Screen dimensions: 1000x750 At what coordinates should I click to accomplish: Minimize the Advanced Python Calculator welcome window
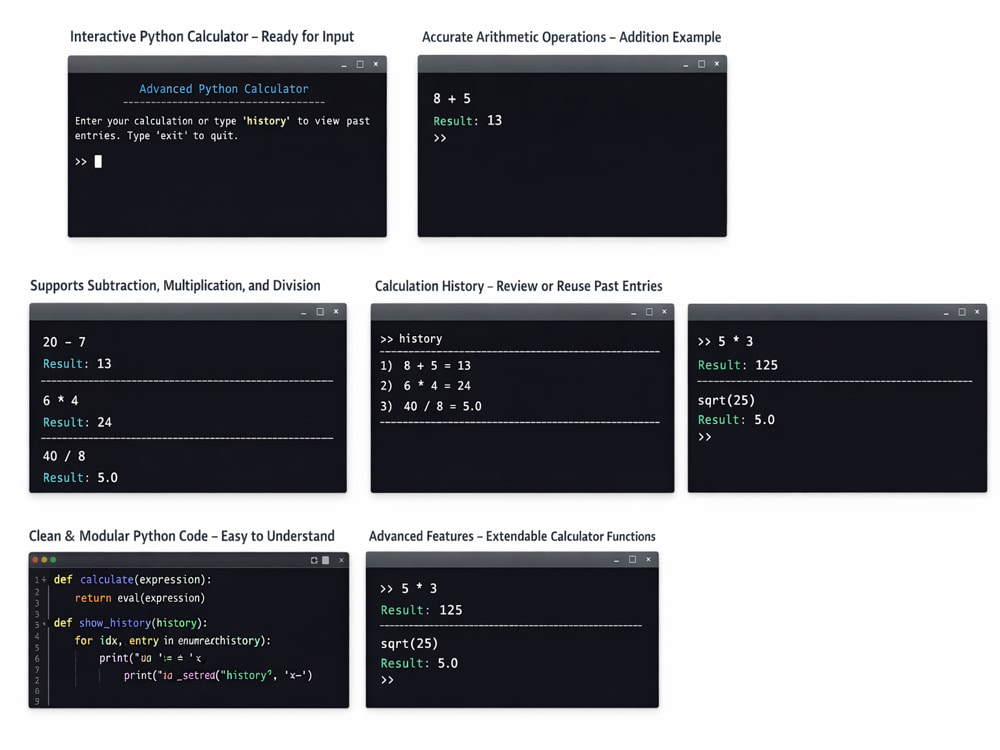pyautogui.click(x=344, y=65)
